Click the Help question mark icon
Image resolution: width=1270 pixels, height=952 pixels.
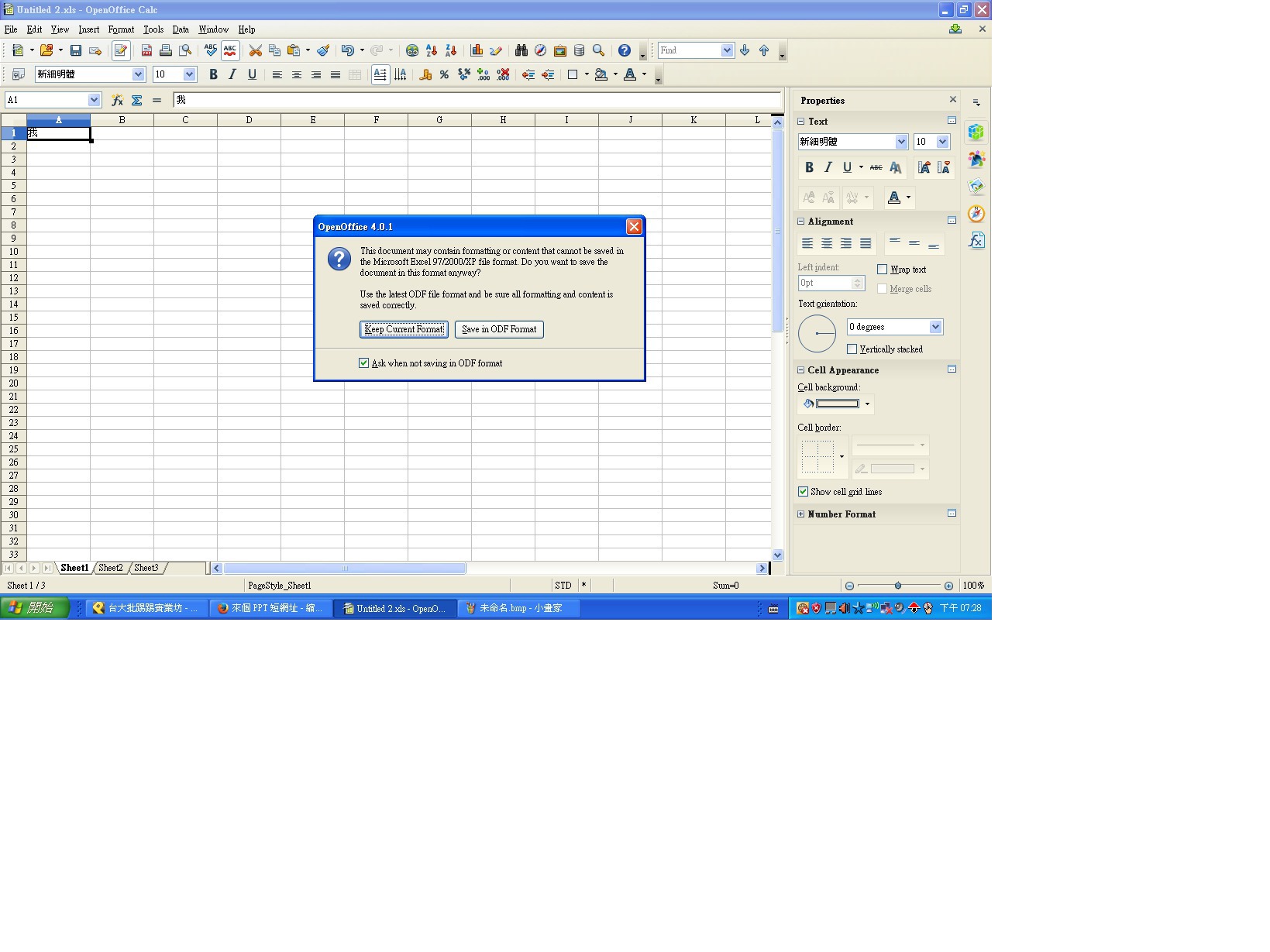[x=624, y=50]
